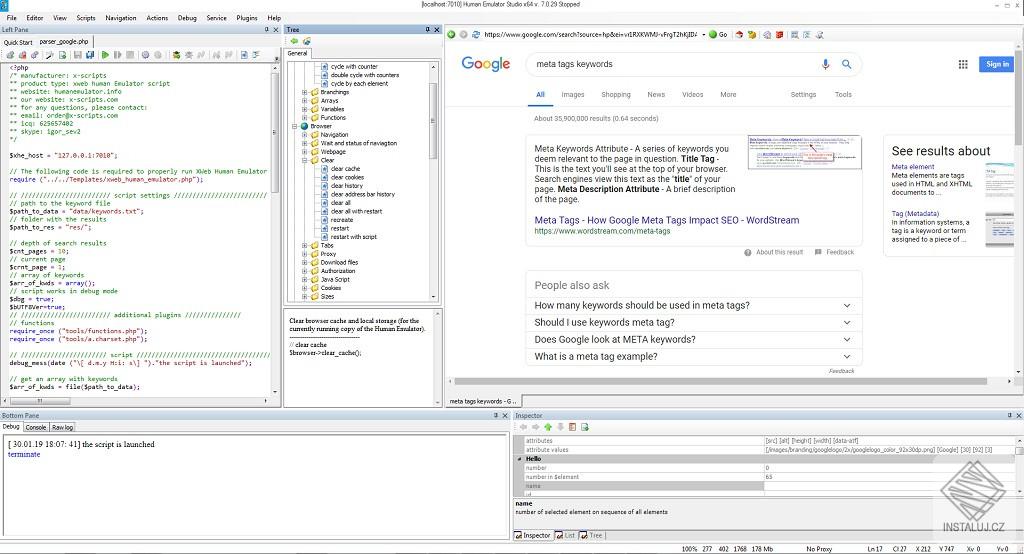Open the Debug menu
Viewport: 1024px width, 554px height.
pos(187,18)
